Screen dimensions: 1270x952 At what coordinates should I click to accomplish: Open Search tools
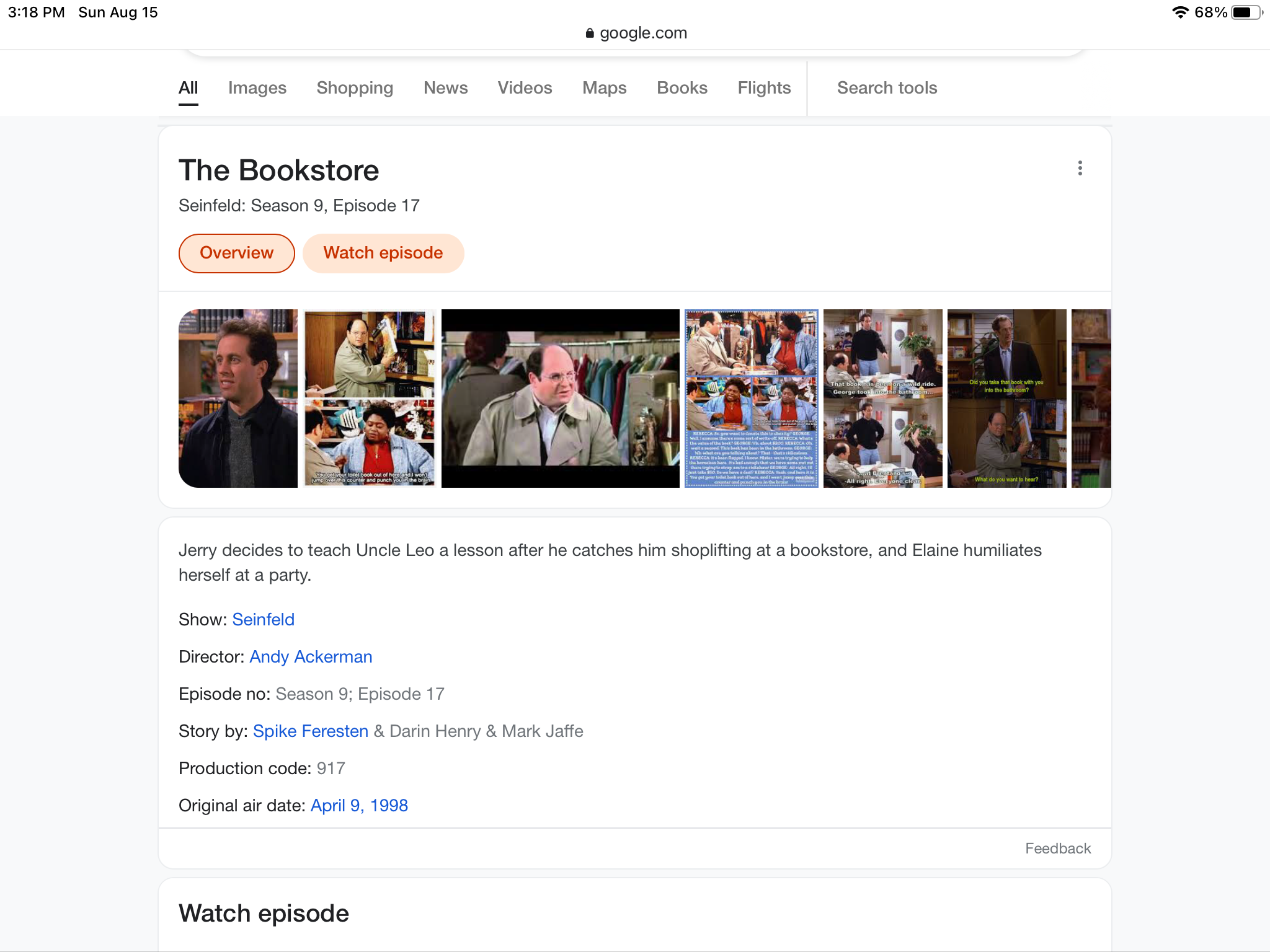tap(887, 88)
